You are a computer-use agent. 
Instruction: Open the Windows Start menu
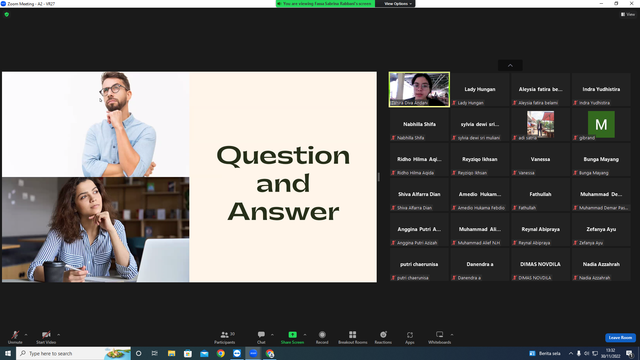pos(8,353)
